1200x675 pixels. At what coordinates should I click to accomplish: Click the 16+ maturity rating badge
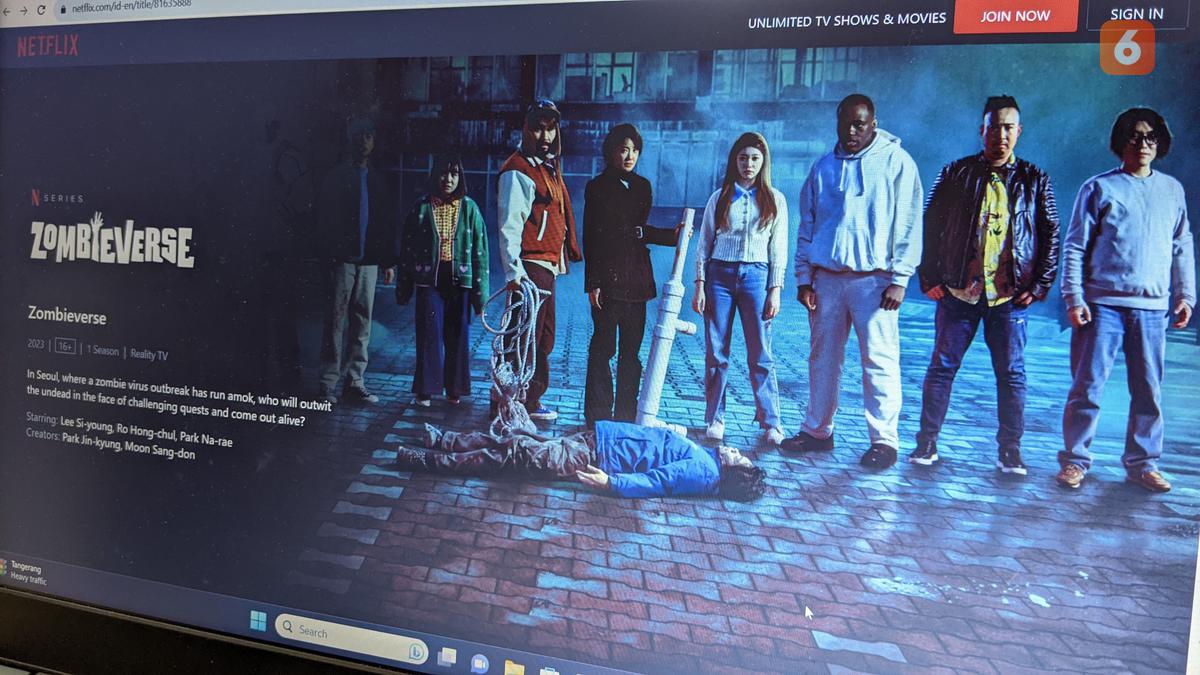click(64, 346)
